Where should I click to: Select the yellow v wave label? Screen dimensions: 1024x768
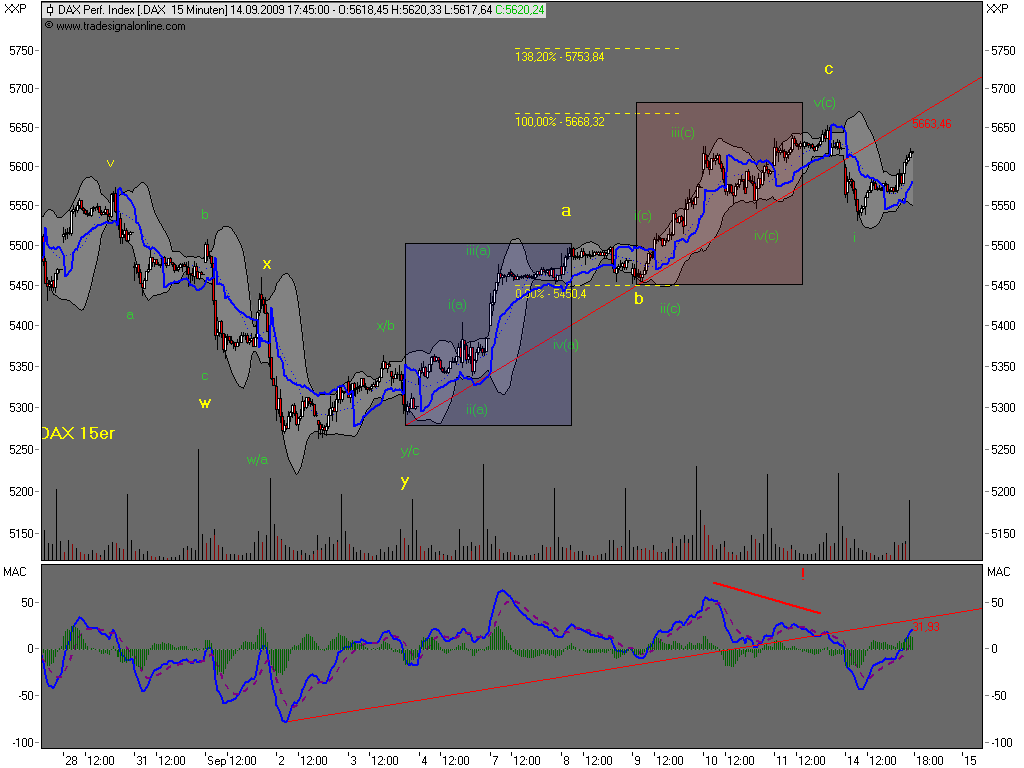[x=110, y=163]
